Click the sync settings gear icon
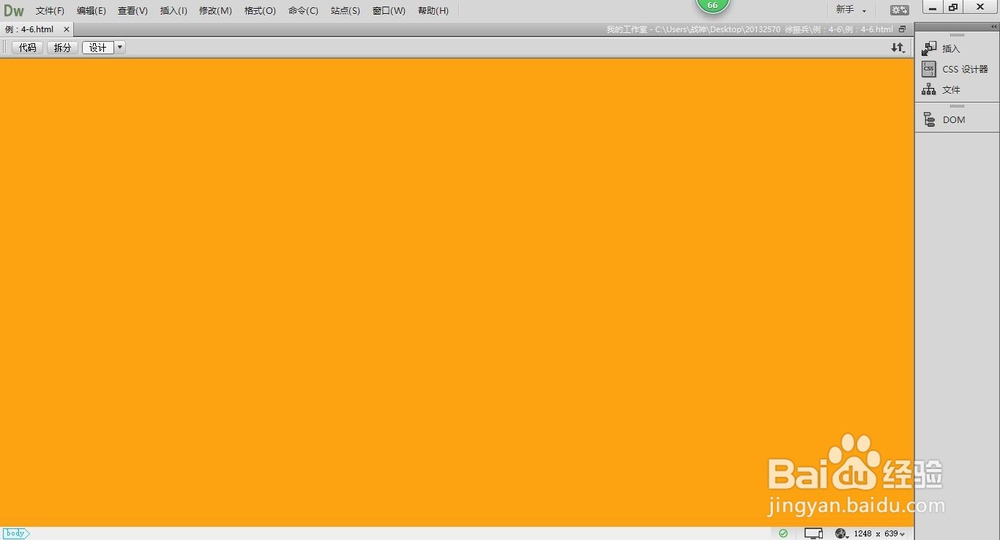The image size is (1000, 540). (x=899, y=10)
